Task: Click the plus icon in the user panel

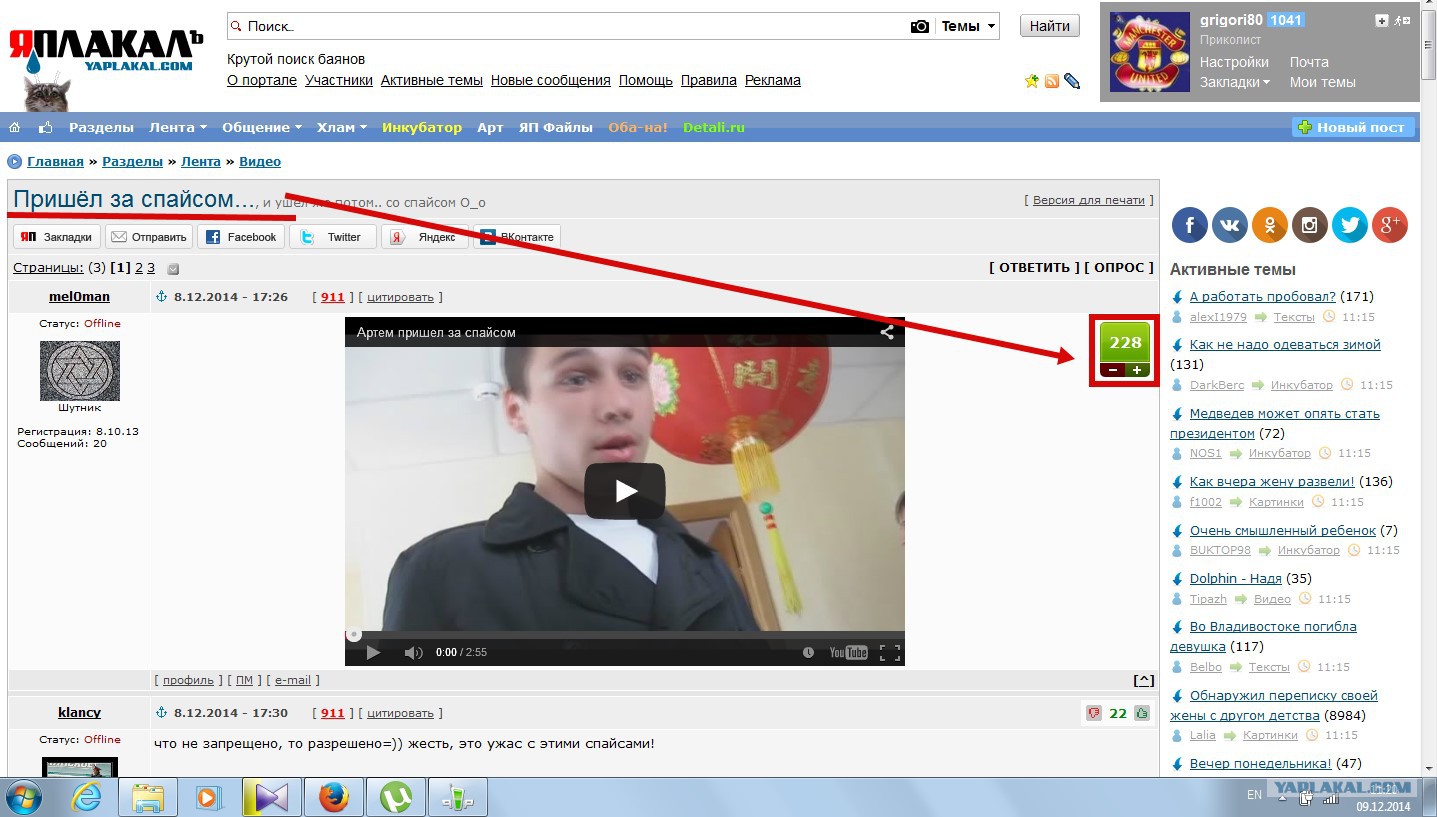Action: point(1382,20)
